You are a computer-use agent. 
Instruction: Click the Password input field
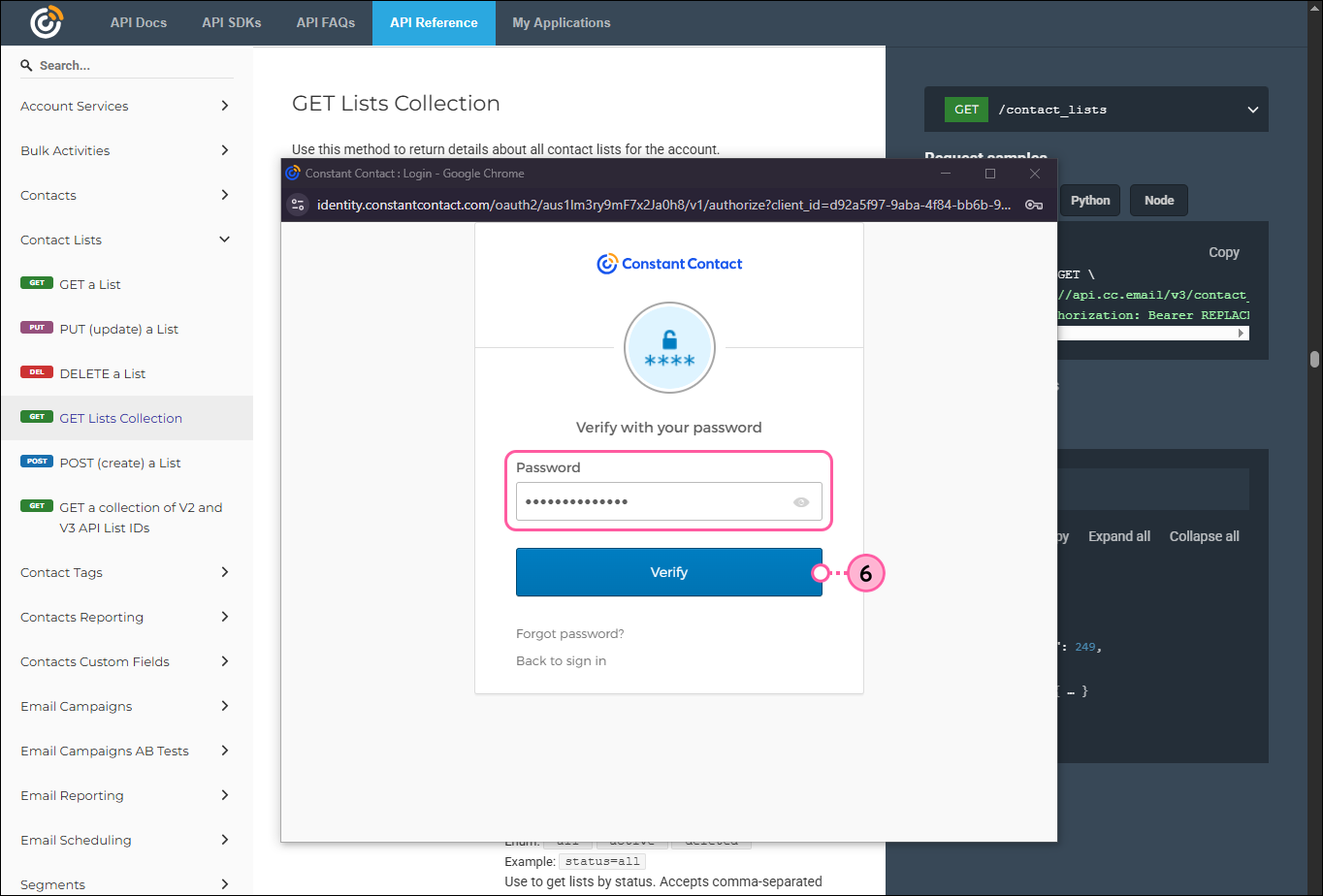tap(669, 501)
